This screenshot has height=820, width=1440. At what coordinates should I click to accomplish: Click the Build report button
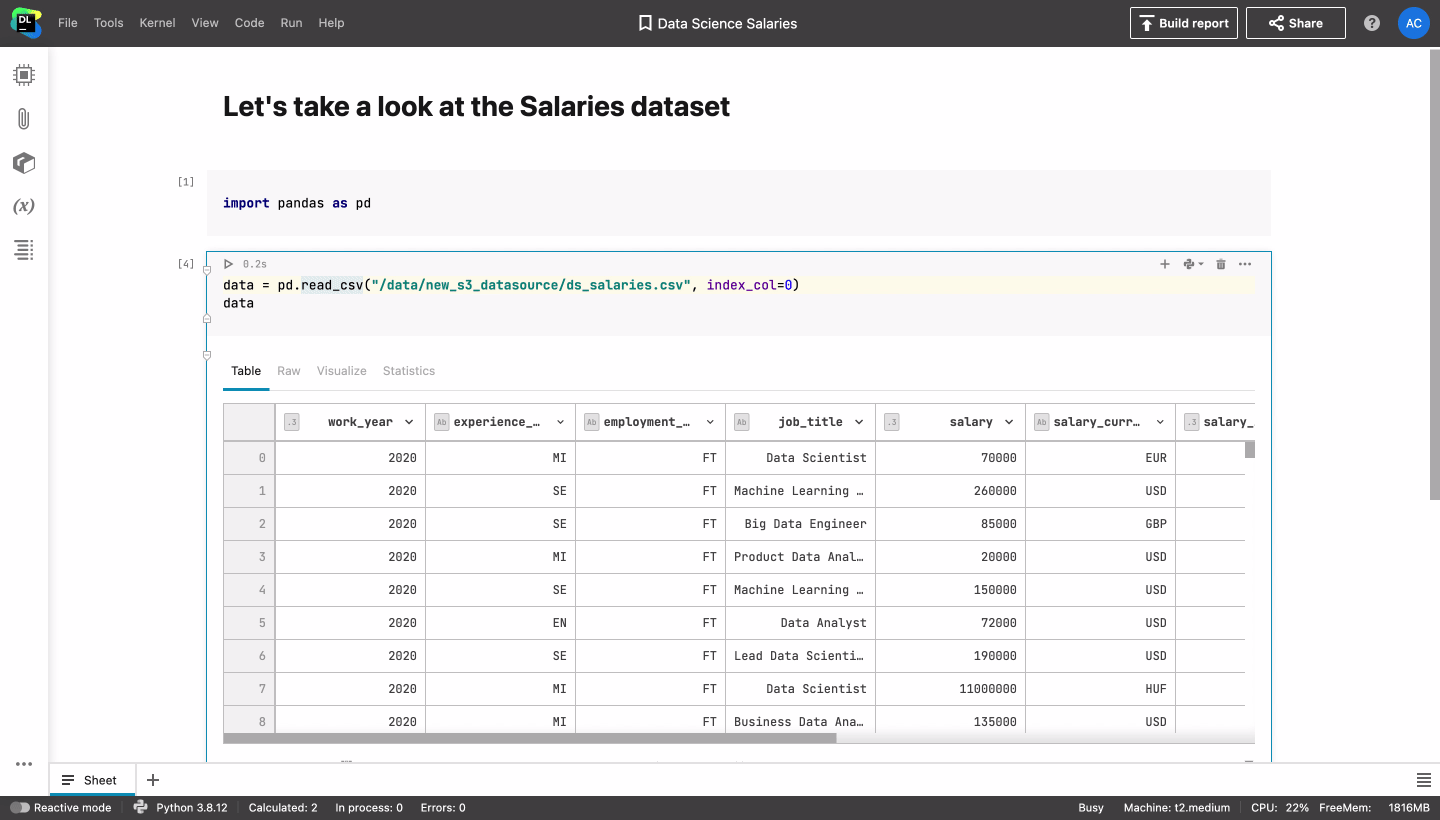pos(1183,23)
